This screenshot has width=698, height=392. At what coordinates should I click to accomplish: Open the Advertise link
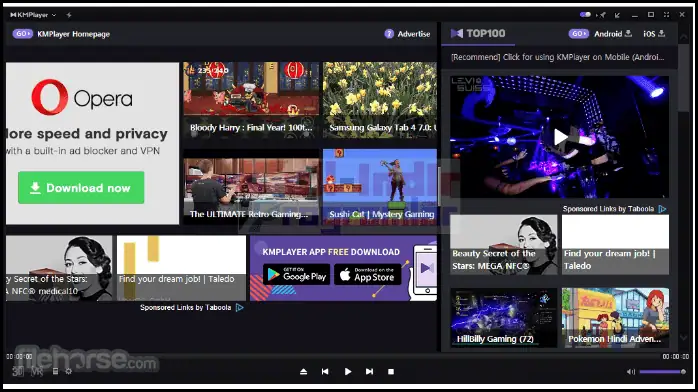pos(414,34)
